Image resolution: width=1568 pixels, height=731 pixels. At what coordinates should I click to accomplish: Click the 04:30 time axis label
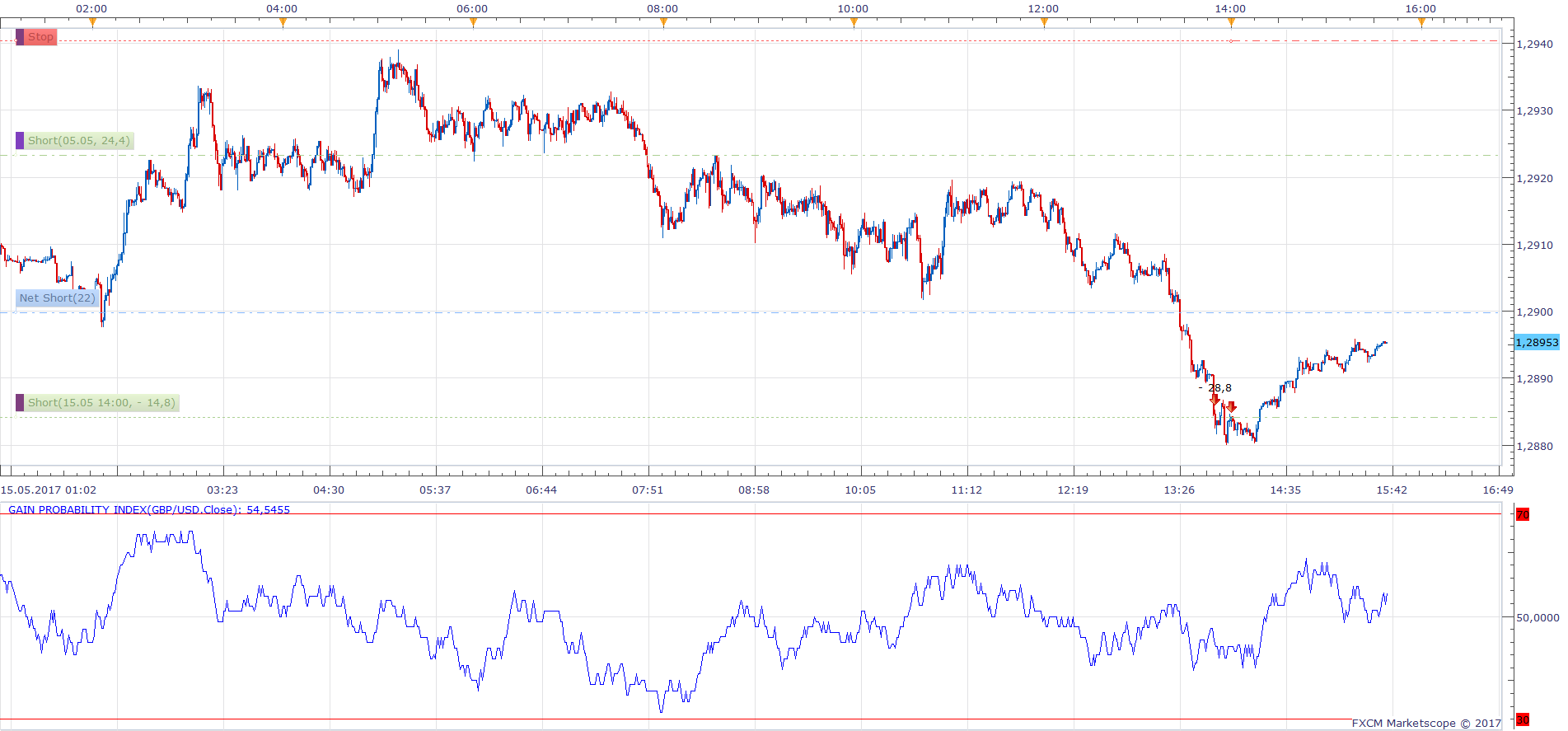(x=329, y=490)
